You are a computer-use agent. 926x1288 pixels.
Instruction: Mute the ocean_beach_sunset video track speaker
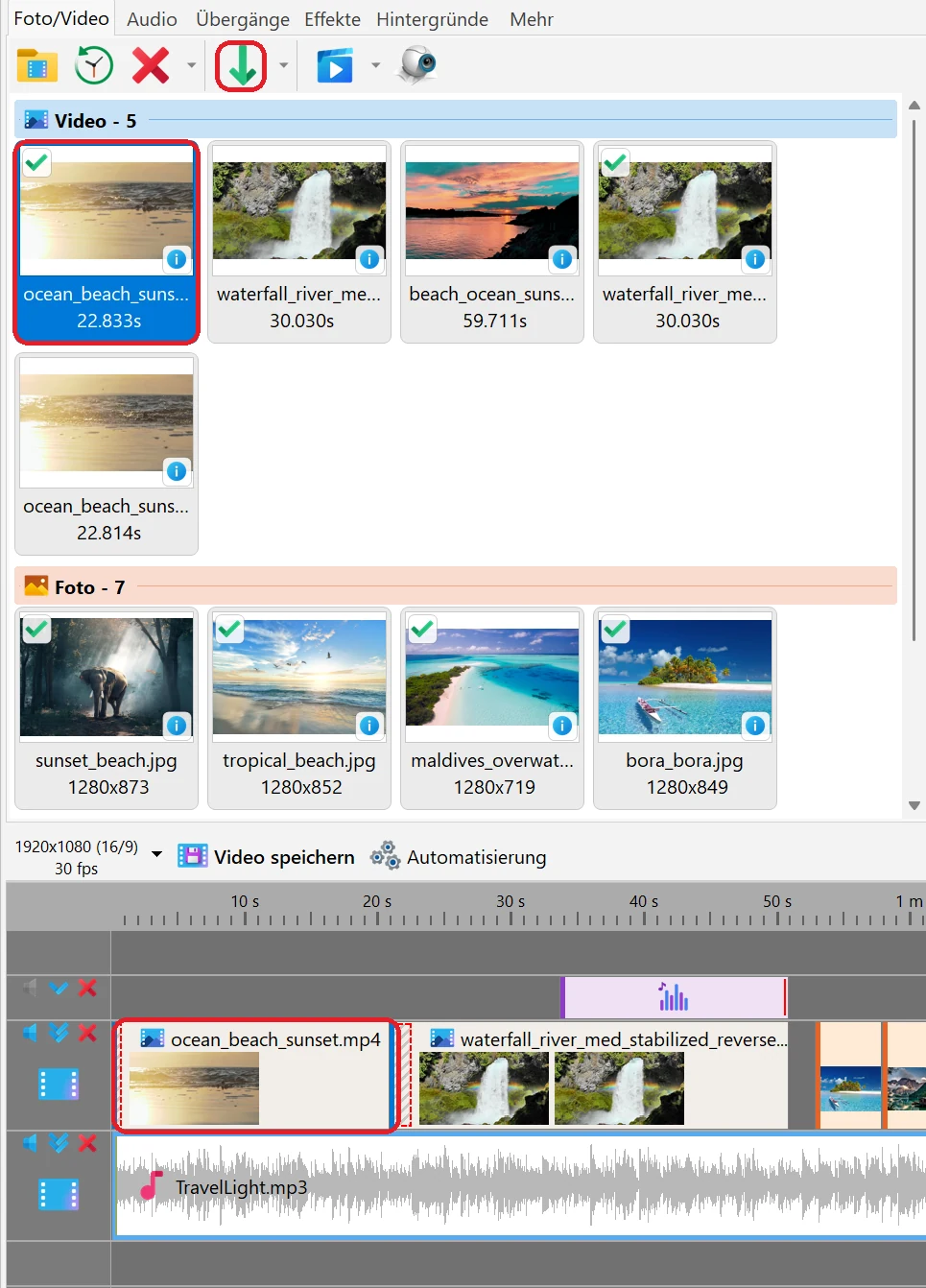click(30, 1033)
